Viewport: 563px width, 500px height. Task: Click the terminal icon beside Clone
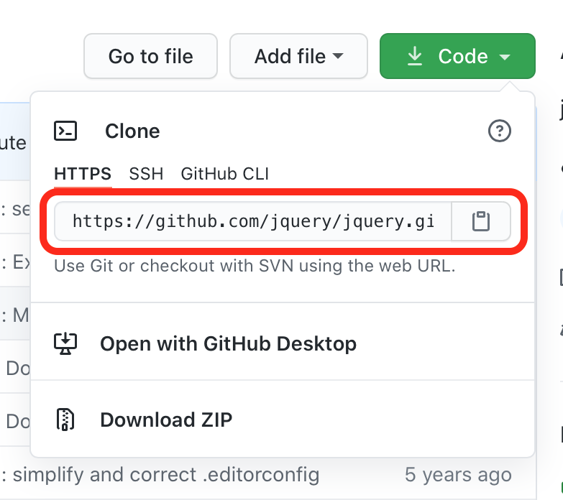(65, 131)
